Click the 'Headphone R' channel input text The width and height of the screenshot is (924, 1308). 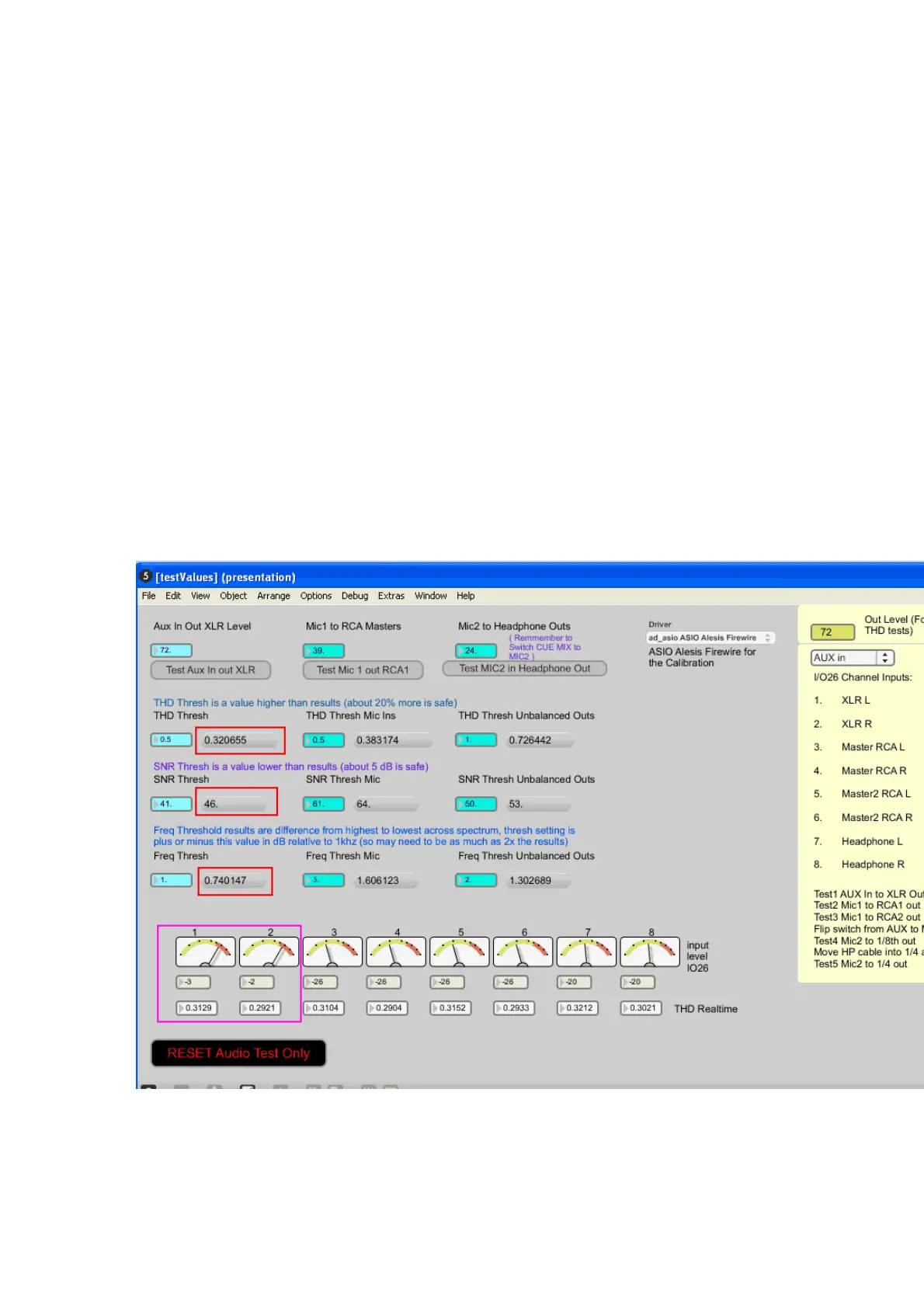(873, 864)
